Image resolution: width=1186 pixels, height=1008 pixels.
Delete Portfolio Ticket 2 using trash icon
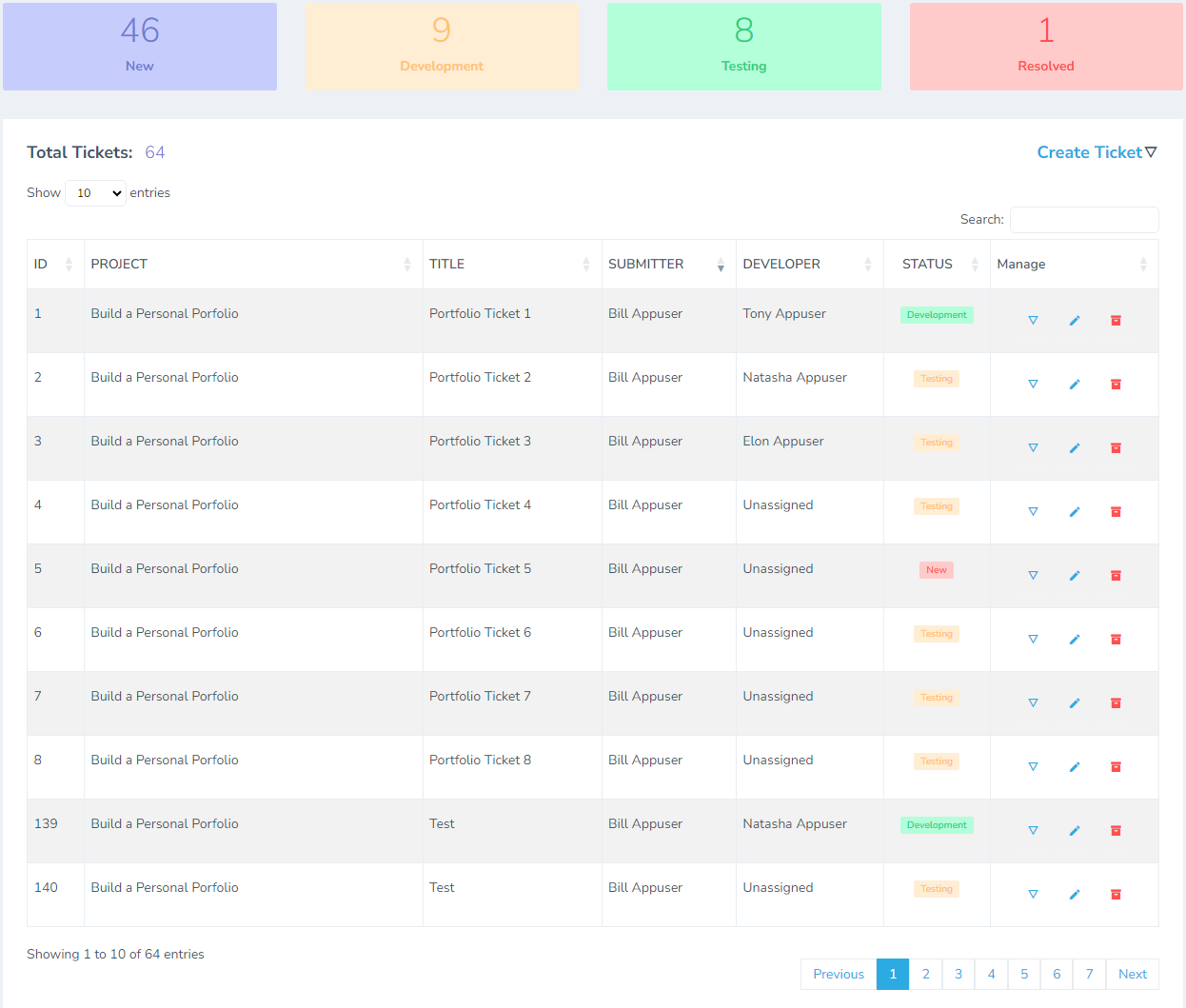[1116, 385]
